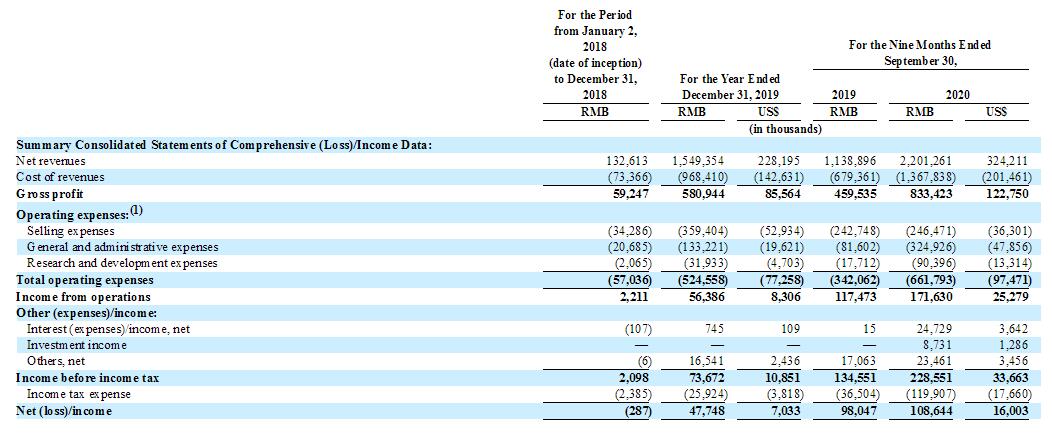Select Research and development expenses label
The image size is (1052, 443).
[122, 263]
